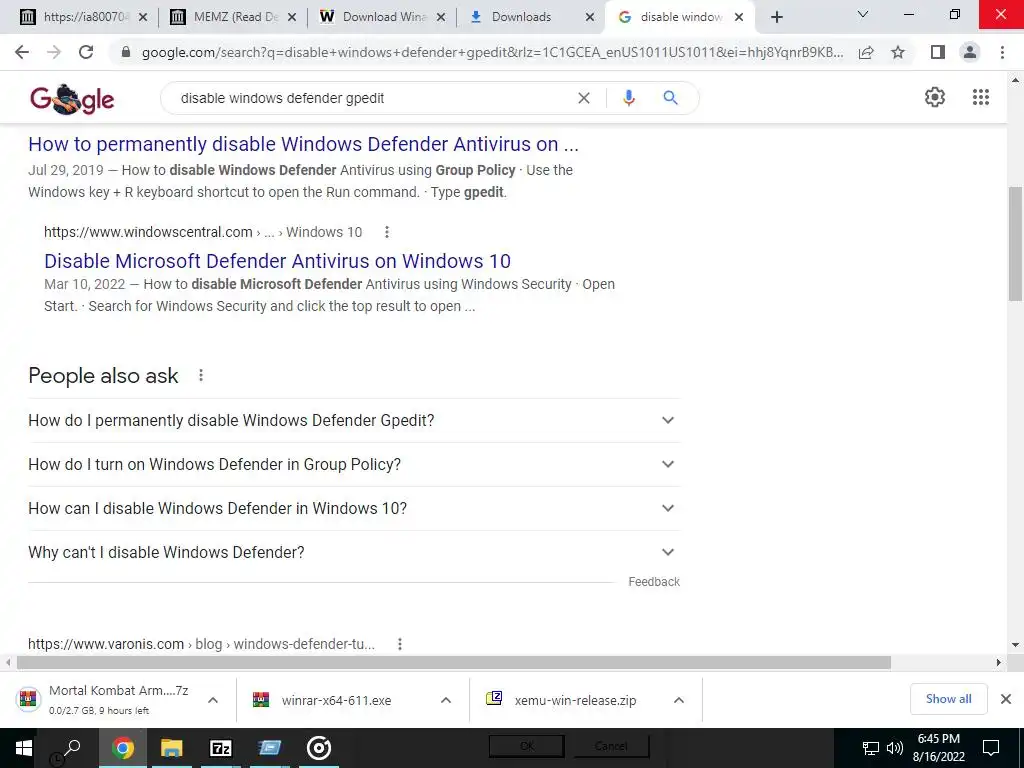Close the Downloads tab
Screen dimensions: 1024x768
coord(590,17)
